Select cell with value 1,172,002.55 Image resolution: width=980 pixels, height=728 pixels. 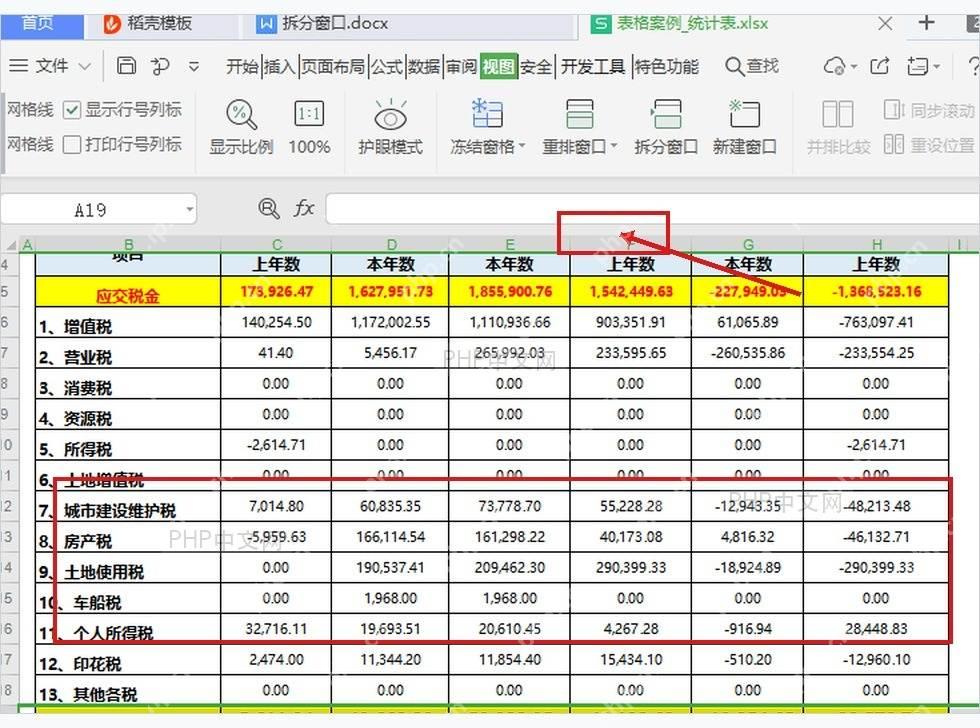click(x=391, y=322)
